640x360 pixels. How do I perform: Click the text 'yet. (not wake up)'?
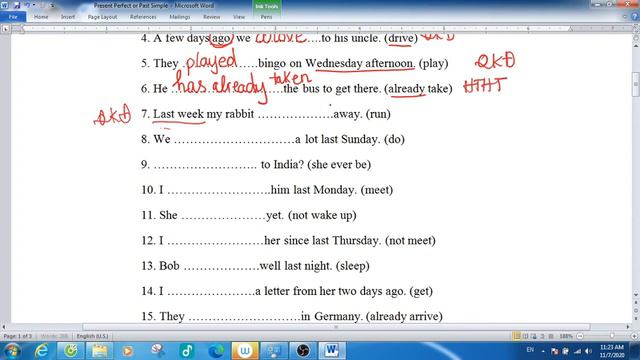(311, 215)
